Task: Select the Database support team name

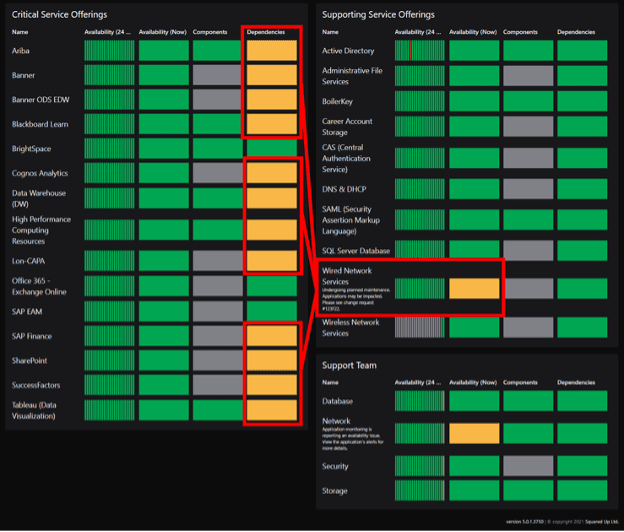Action: (x=339, y=401)
